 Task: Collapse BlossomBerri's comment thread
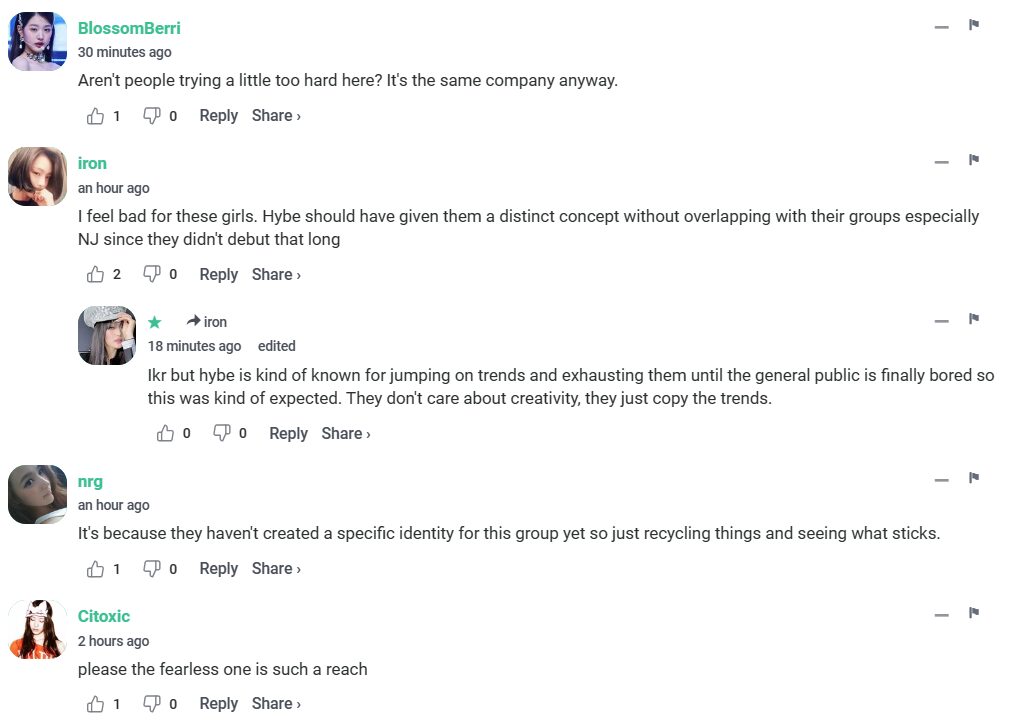tap(941, 27)
